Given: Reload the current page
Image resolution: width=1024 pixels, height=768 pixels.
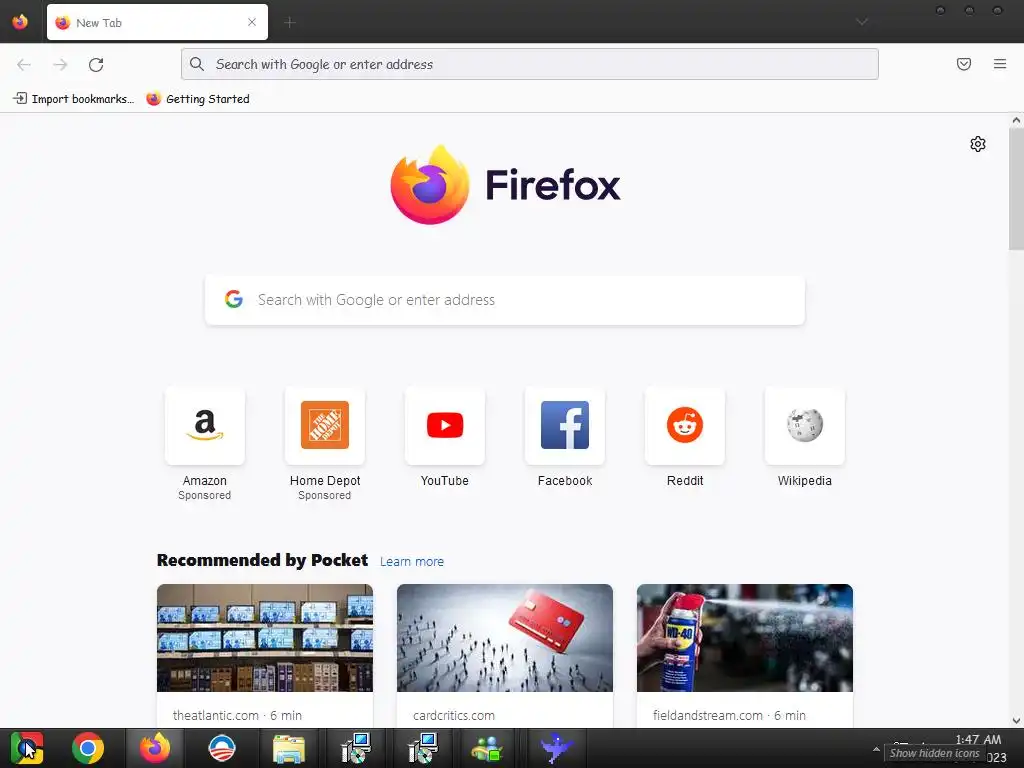Looking at the screenshot, I should [x=96, y=65].
